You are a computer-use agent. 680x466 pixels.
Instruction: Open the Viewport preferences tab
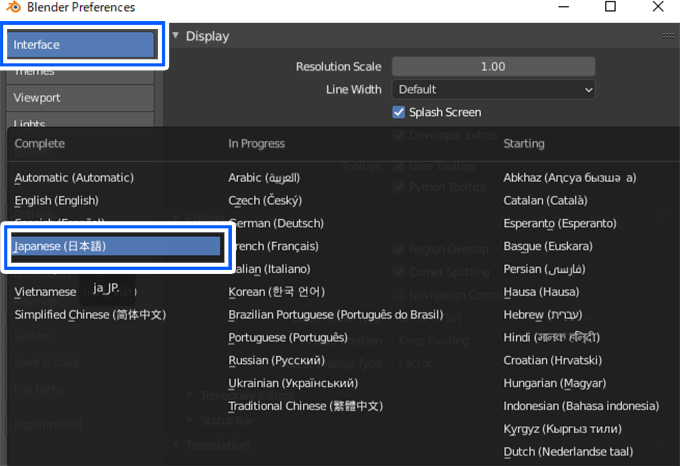[80, 98]
